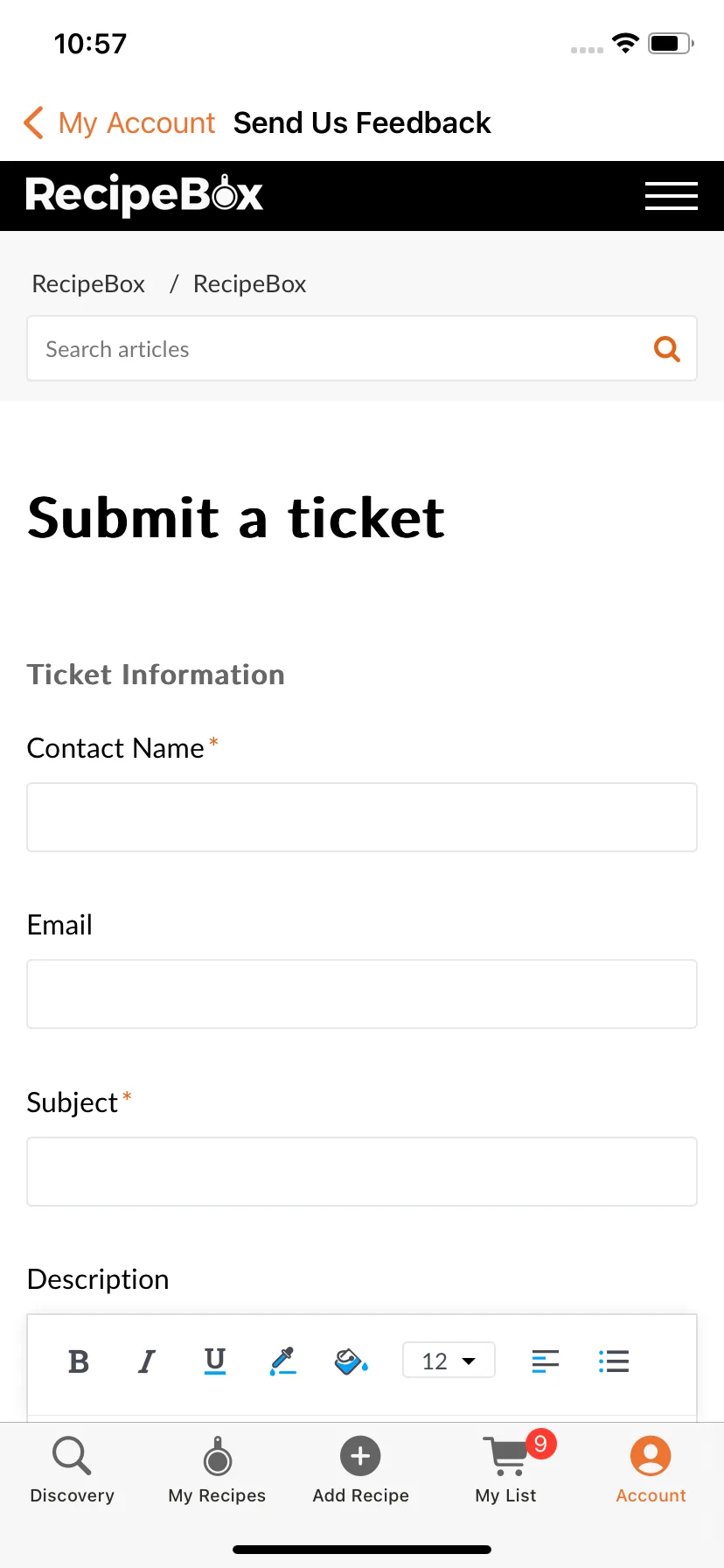Open the background fill color tool
Viewport: 724px width, 1568px height.
coord(352,1361)
